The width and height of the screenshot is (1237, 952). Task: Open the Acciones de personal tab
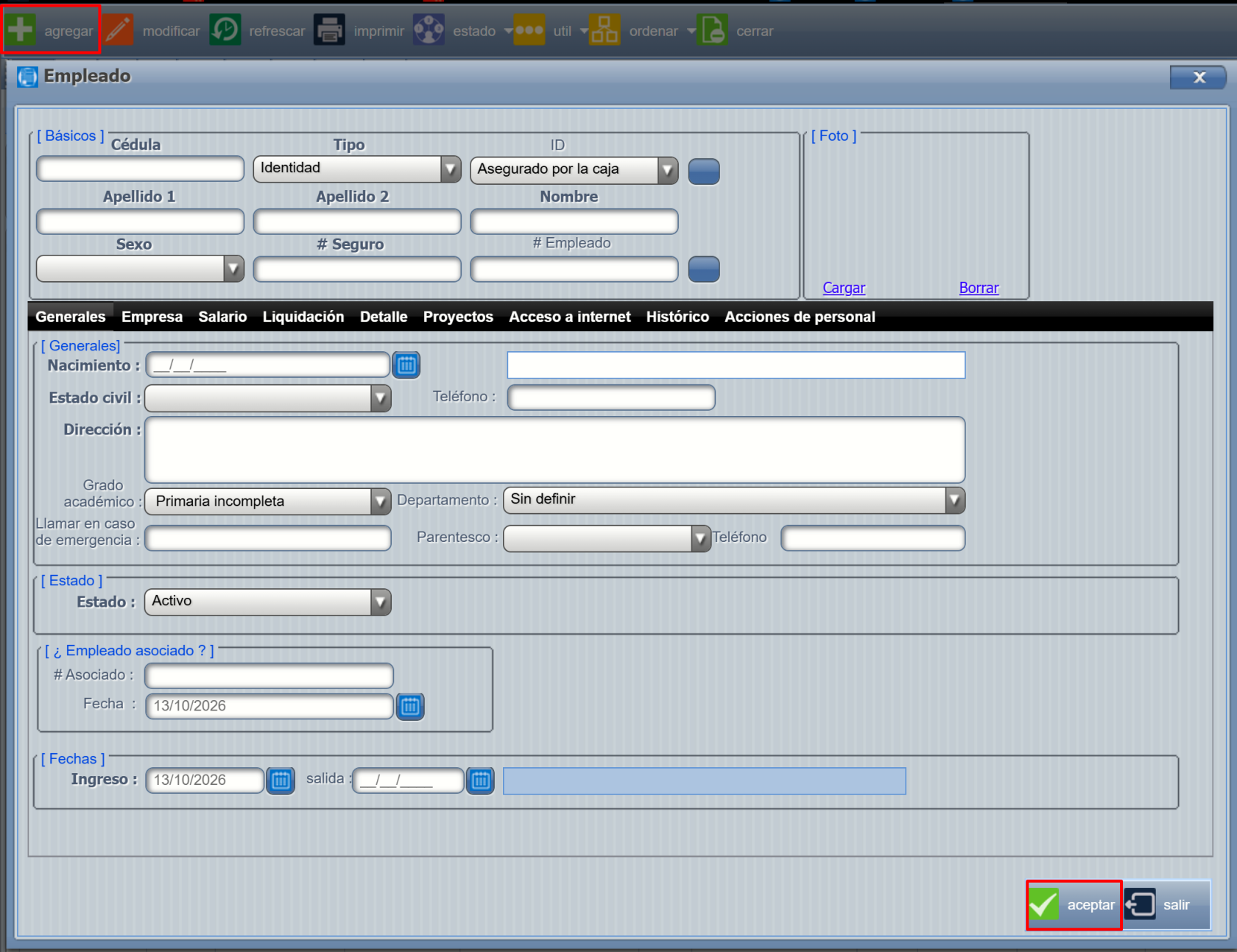800,317
